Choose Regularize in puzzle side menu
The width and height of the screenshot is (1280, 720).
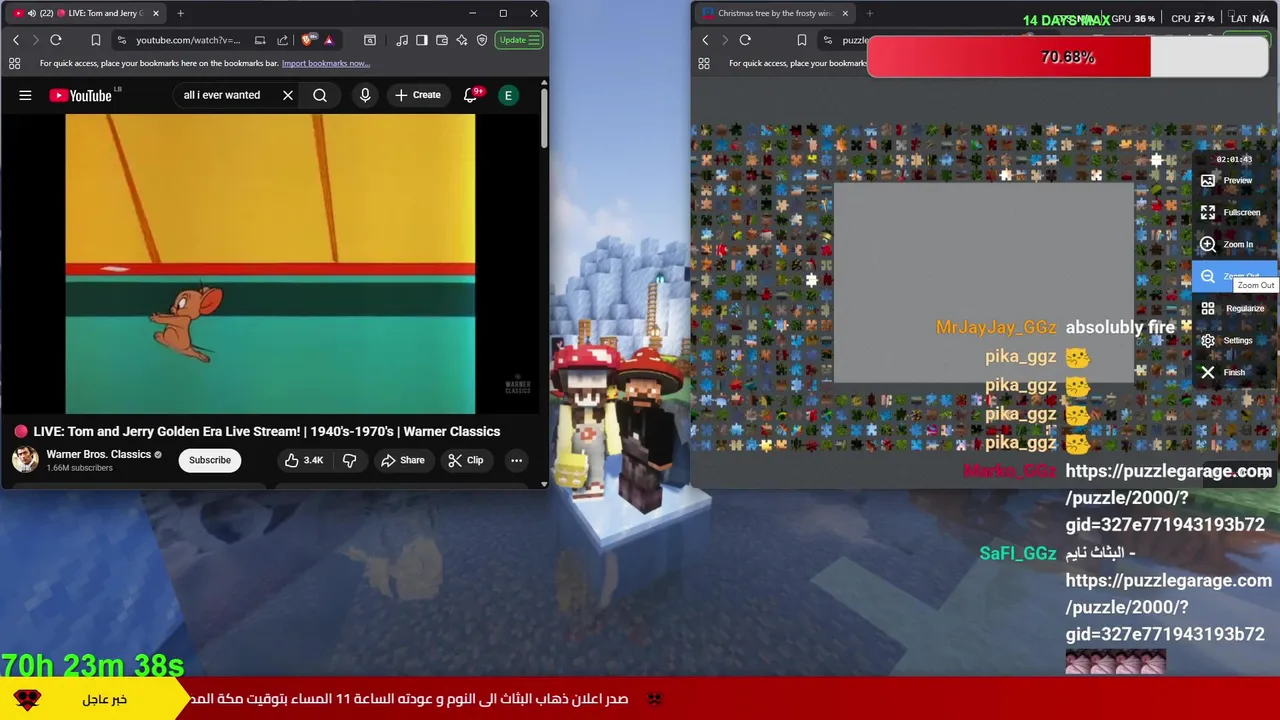tap(1235, 308)
